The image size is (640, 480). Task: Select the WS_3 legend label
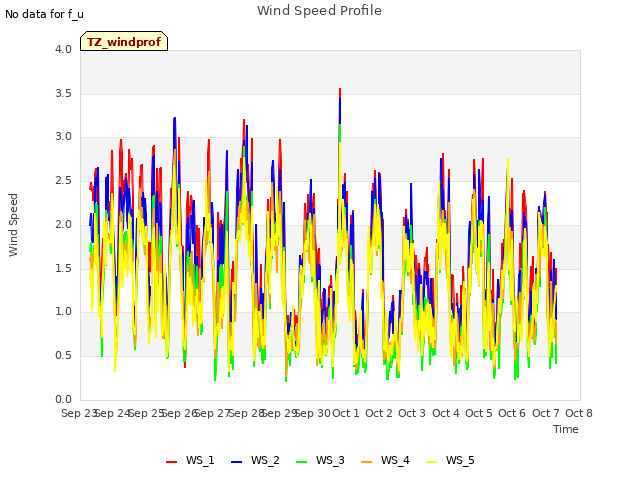point(330,460)
